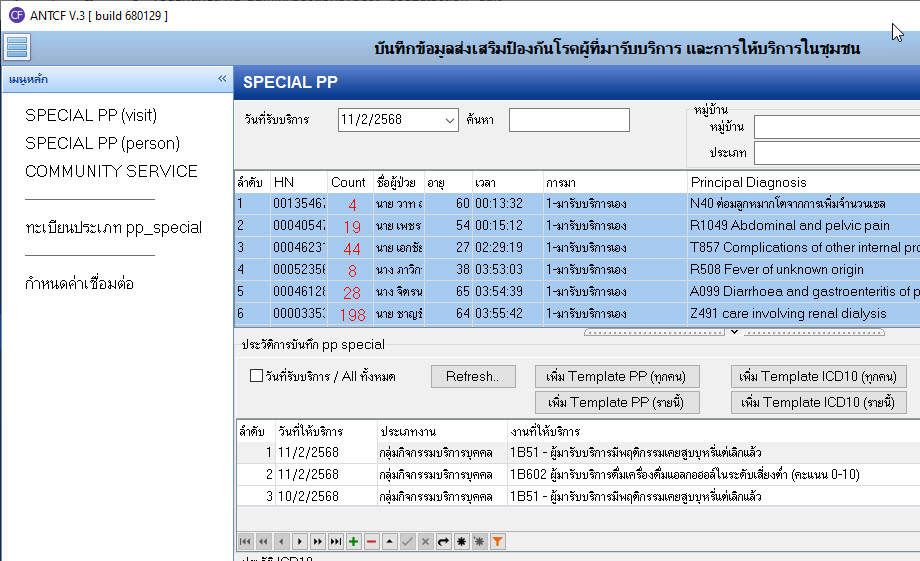920x561 pixels.
Task: Select COMMUNITY SERVICE menu item
Action: (111, 171)
